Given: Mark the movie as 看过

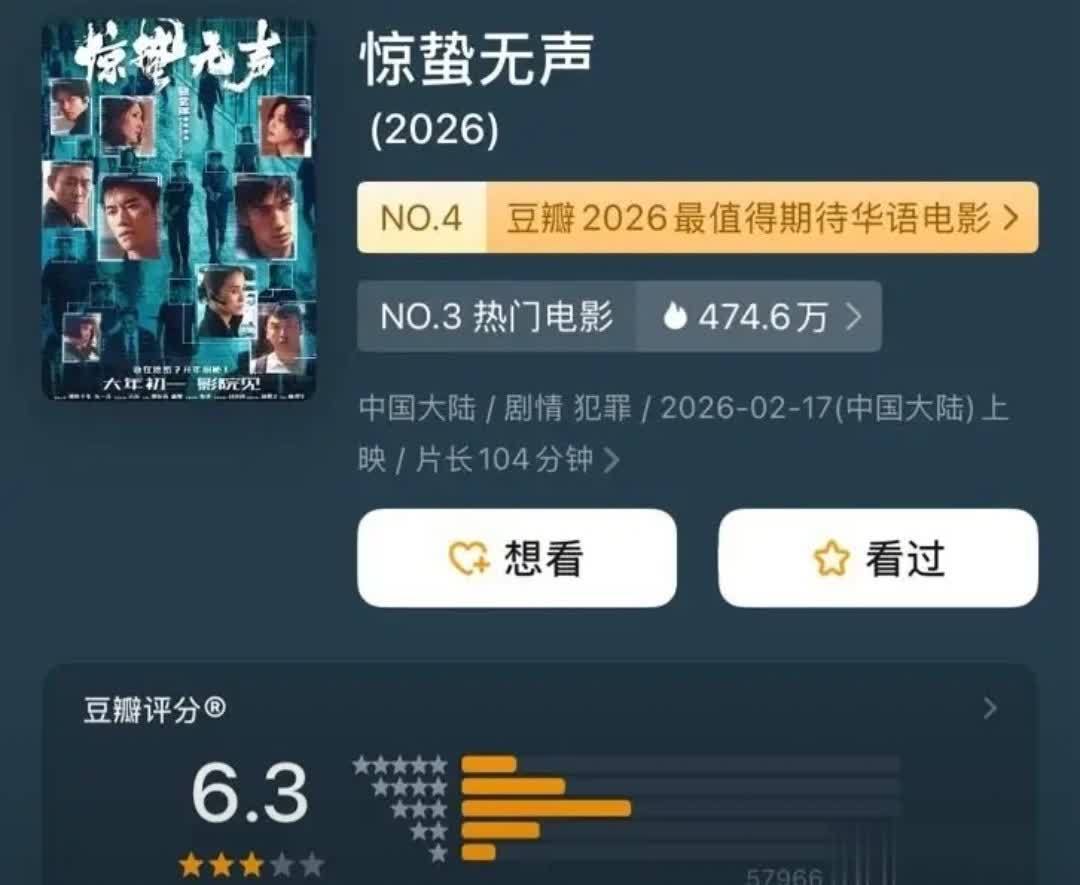Looking at the screenshot, I should click(878, 558).
